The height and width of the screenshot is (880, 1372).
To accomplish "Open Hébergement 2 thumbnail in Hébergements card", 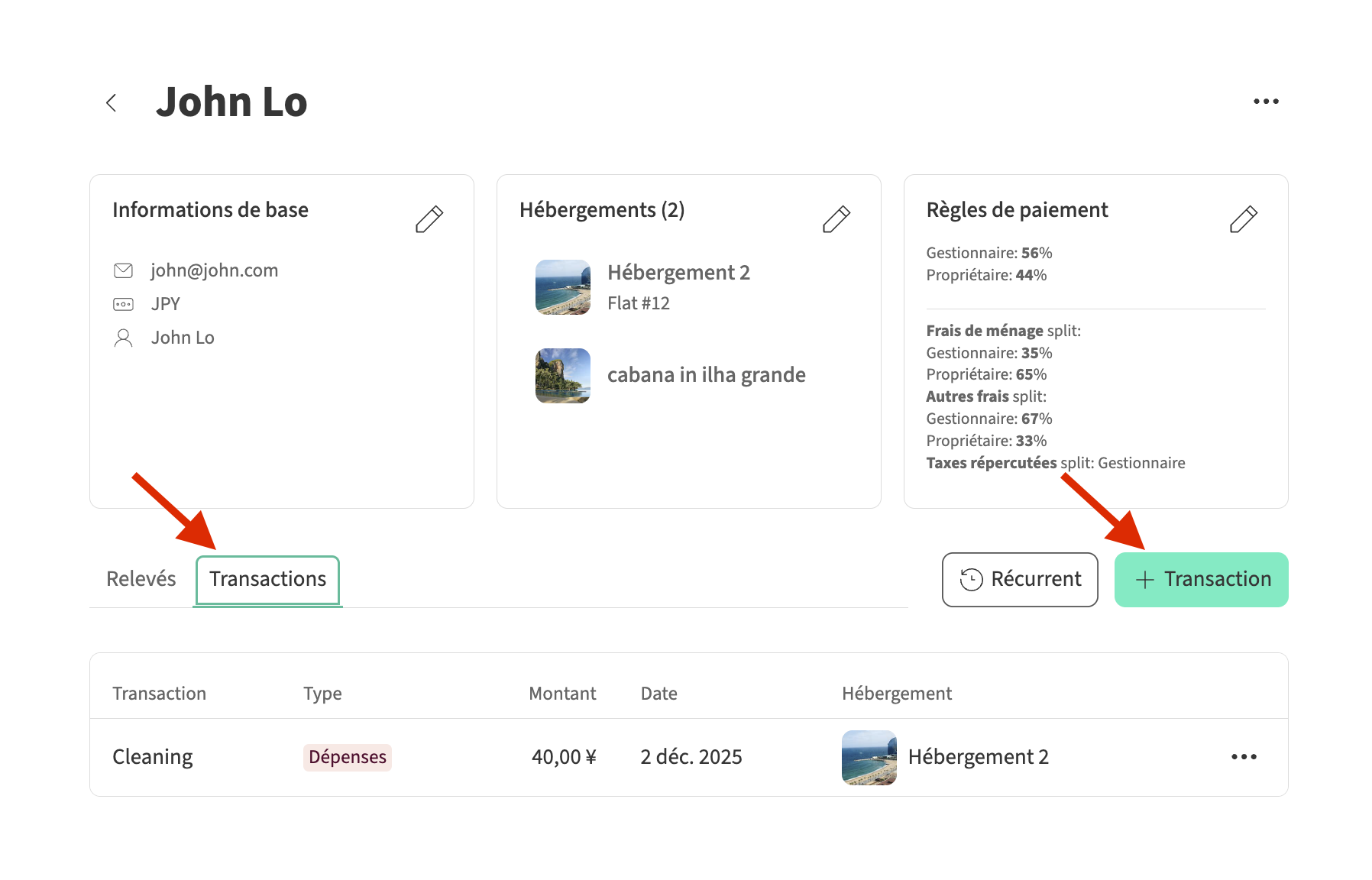I will [x=563, y=287].
